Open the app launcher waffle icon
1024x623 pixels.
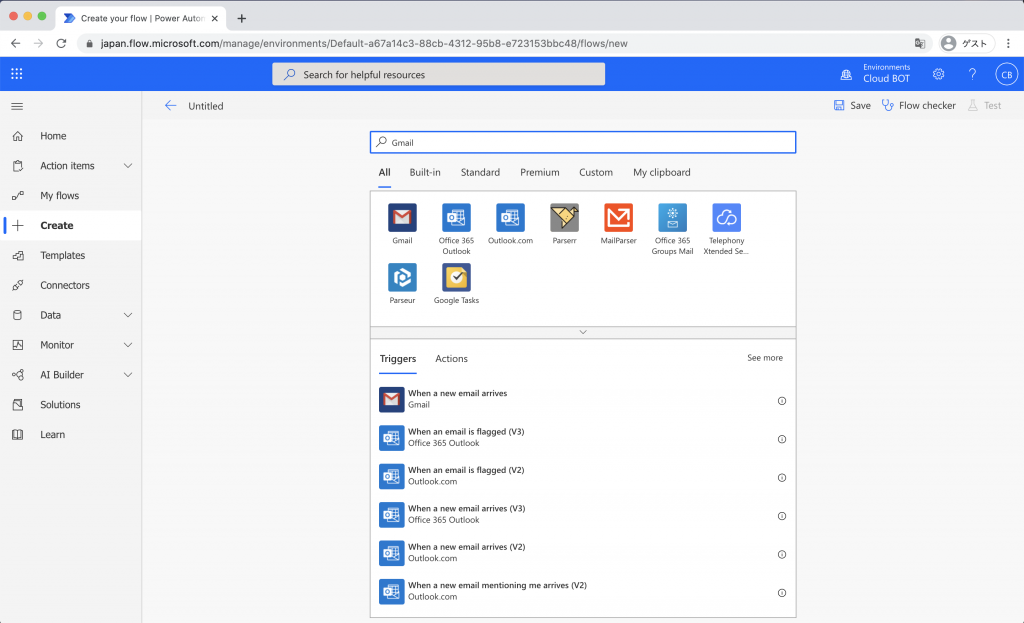(17, 74)
